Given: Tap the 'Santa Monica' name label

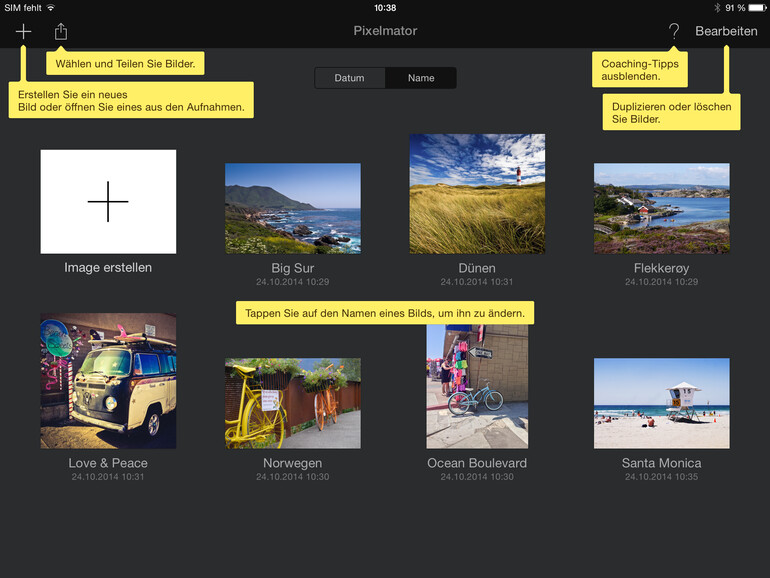Looking at the screenshot, I should pos(661,463).
